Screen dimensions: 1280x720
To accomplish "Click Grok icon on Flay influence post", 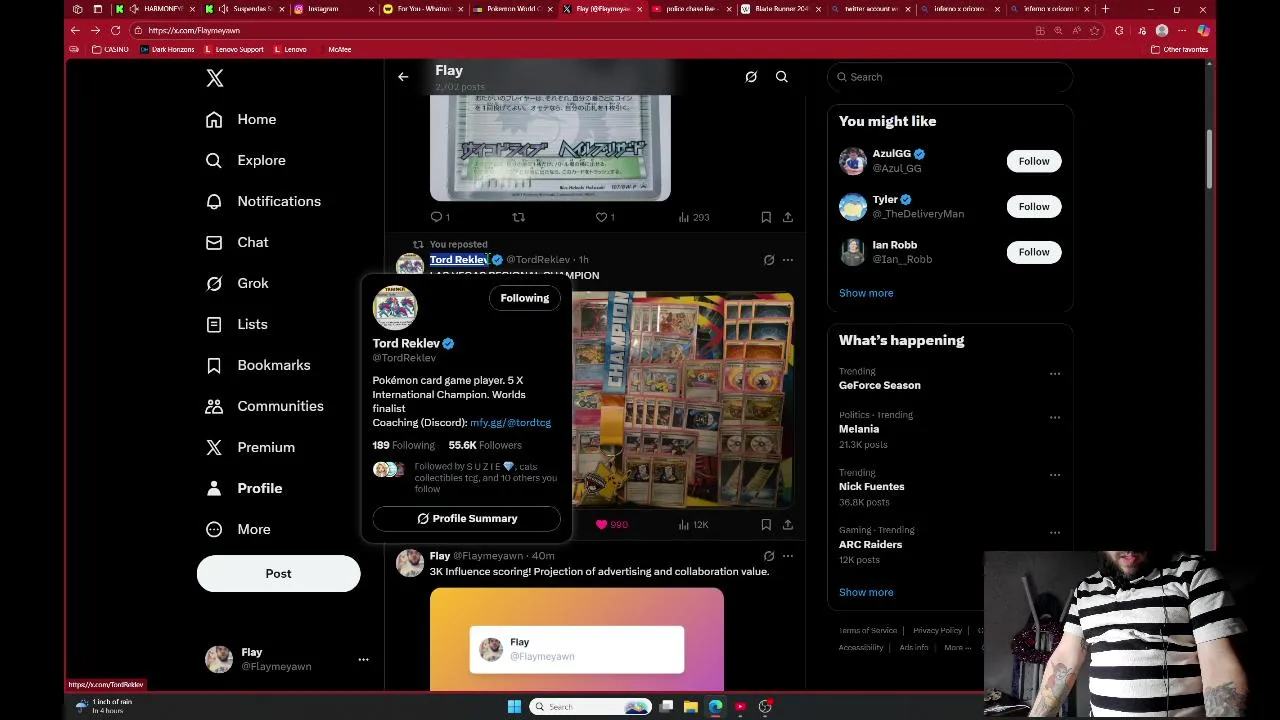I will tap(769, 556).
